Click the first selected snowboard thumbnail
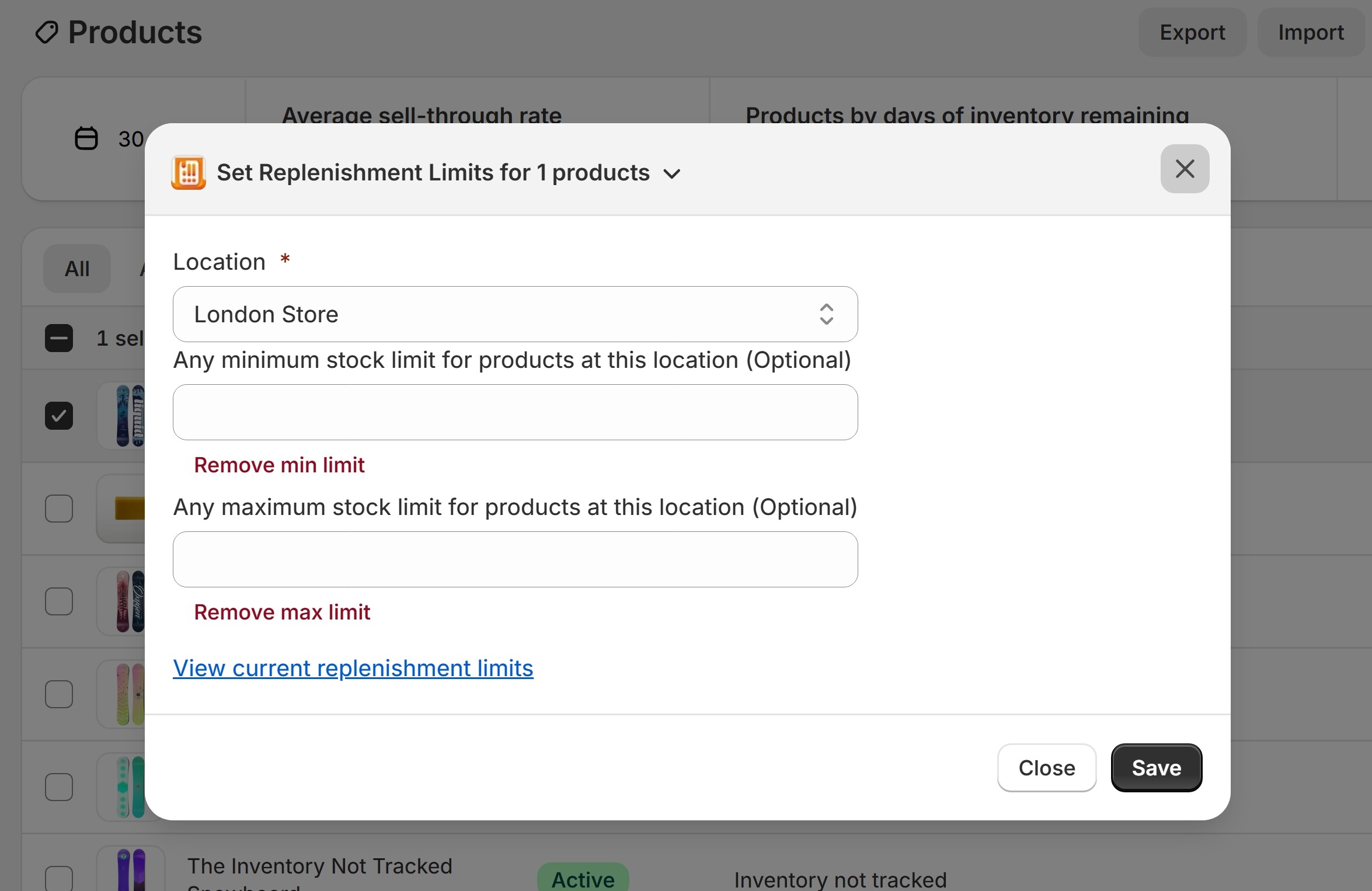 [x=130, y=416]
